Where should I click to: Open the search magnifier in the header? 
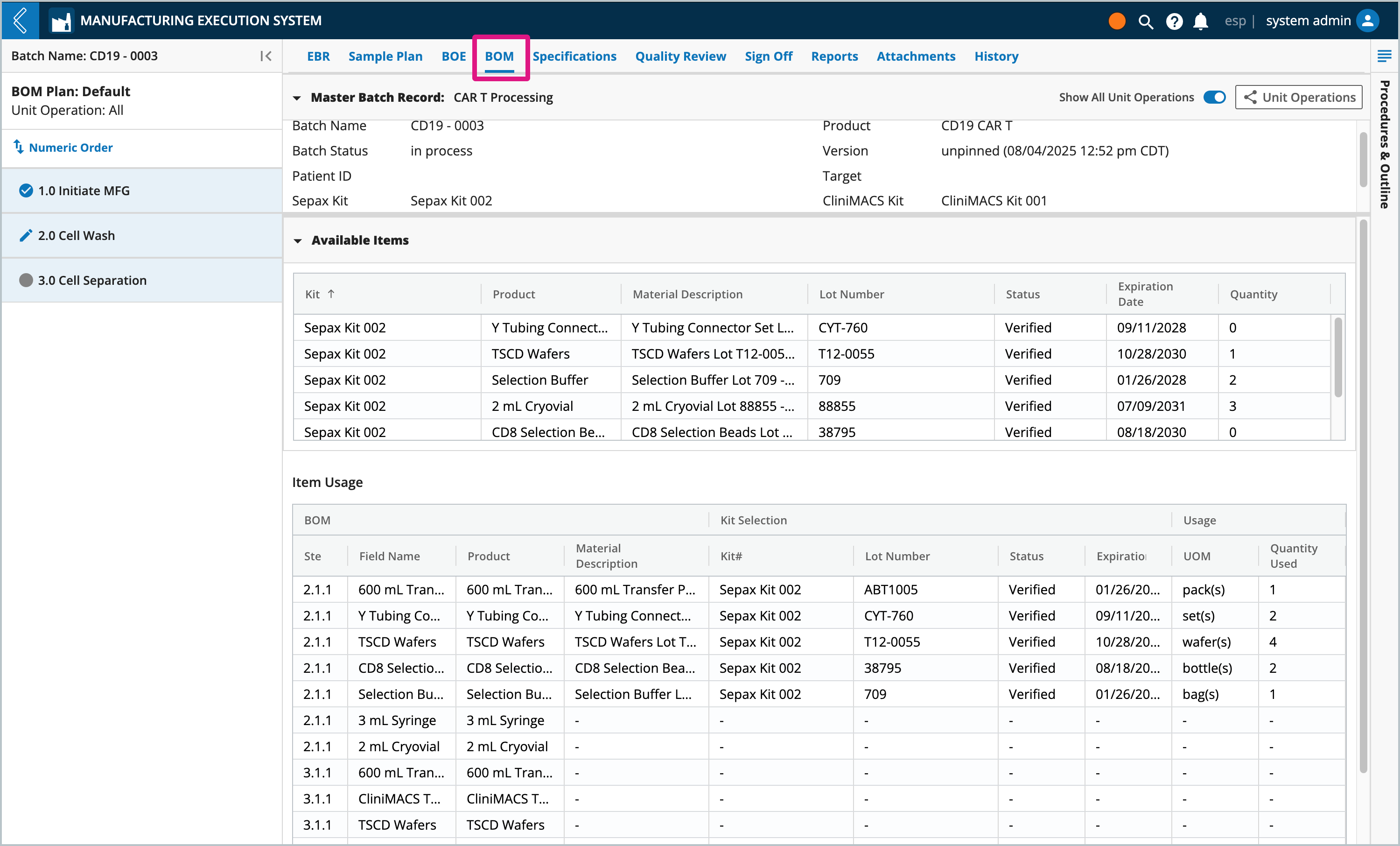click(1146, 21)
